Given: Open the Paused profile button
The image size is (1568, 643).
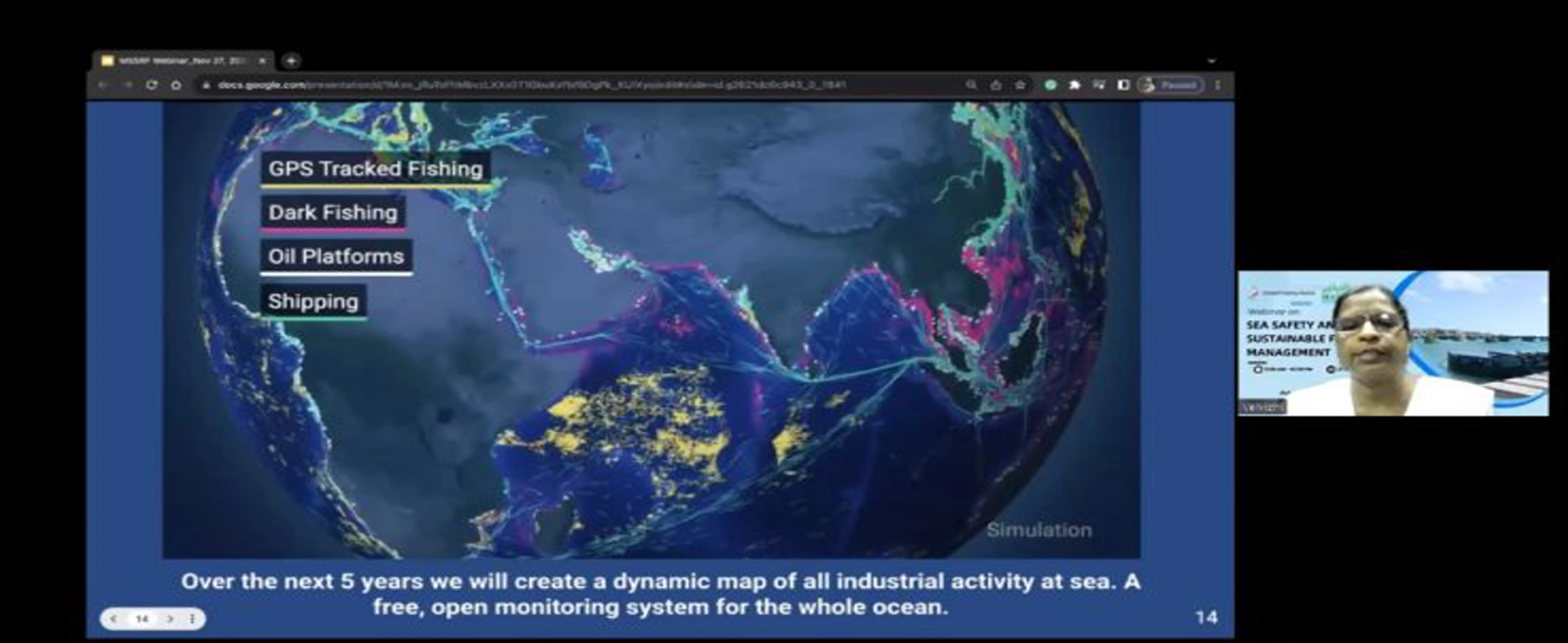Looking at the screenshot, I should point(1171,85).
